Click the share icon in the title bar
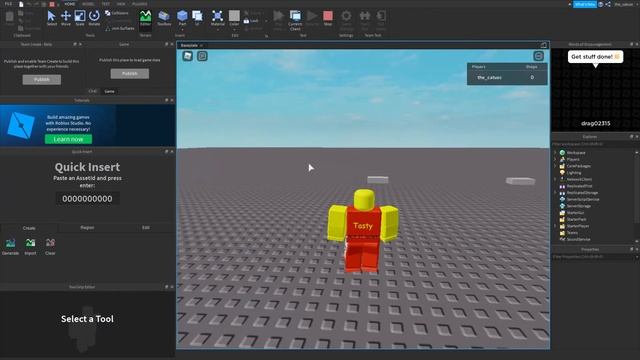 point(608,4)
